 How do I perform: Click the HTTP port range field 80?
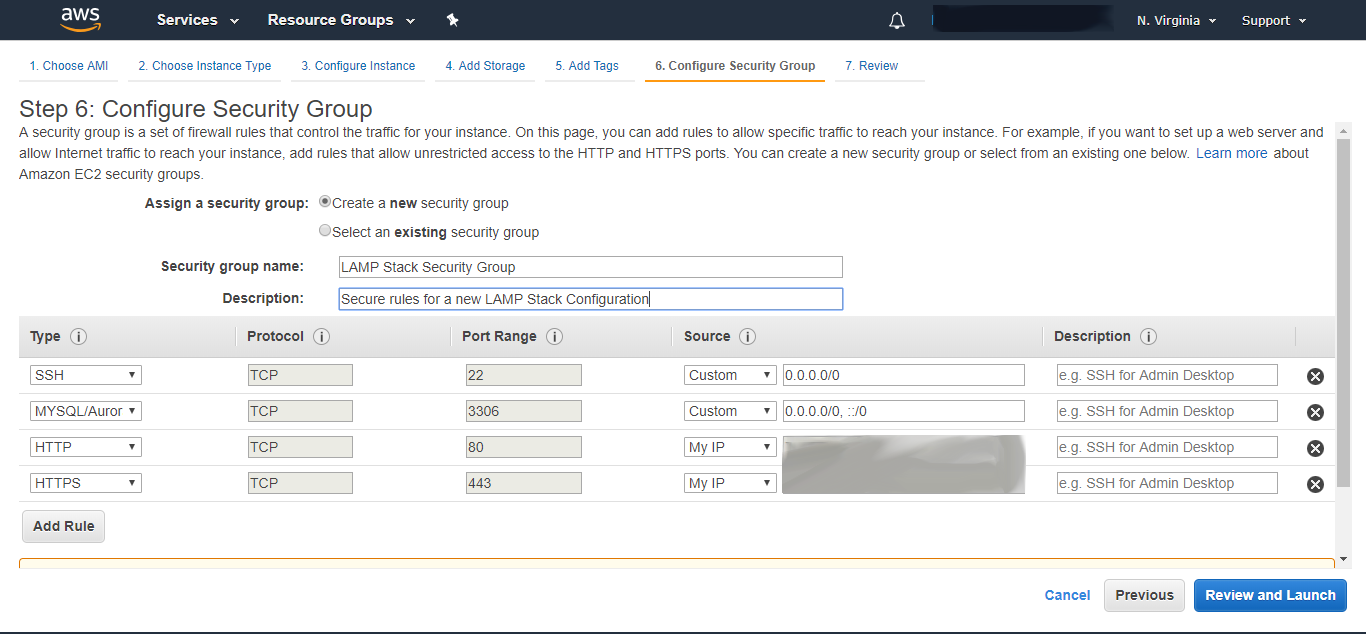point(524,447)
